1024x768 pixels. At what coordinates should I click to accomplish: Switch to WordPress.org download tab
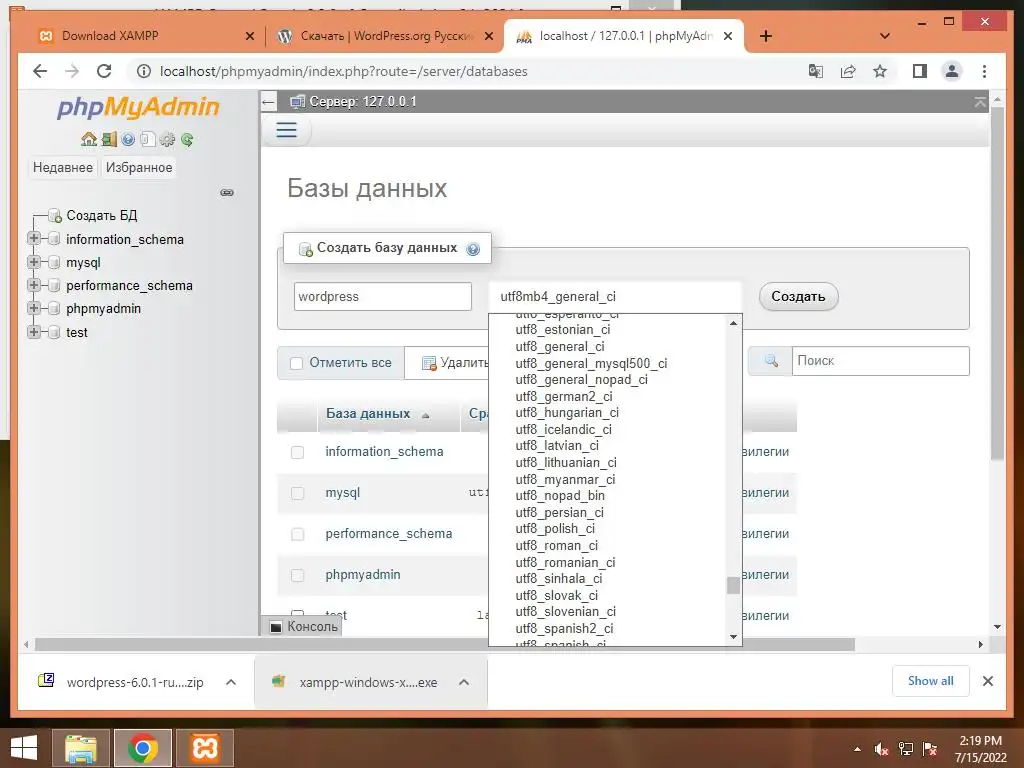click(x=387, y=36)
